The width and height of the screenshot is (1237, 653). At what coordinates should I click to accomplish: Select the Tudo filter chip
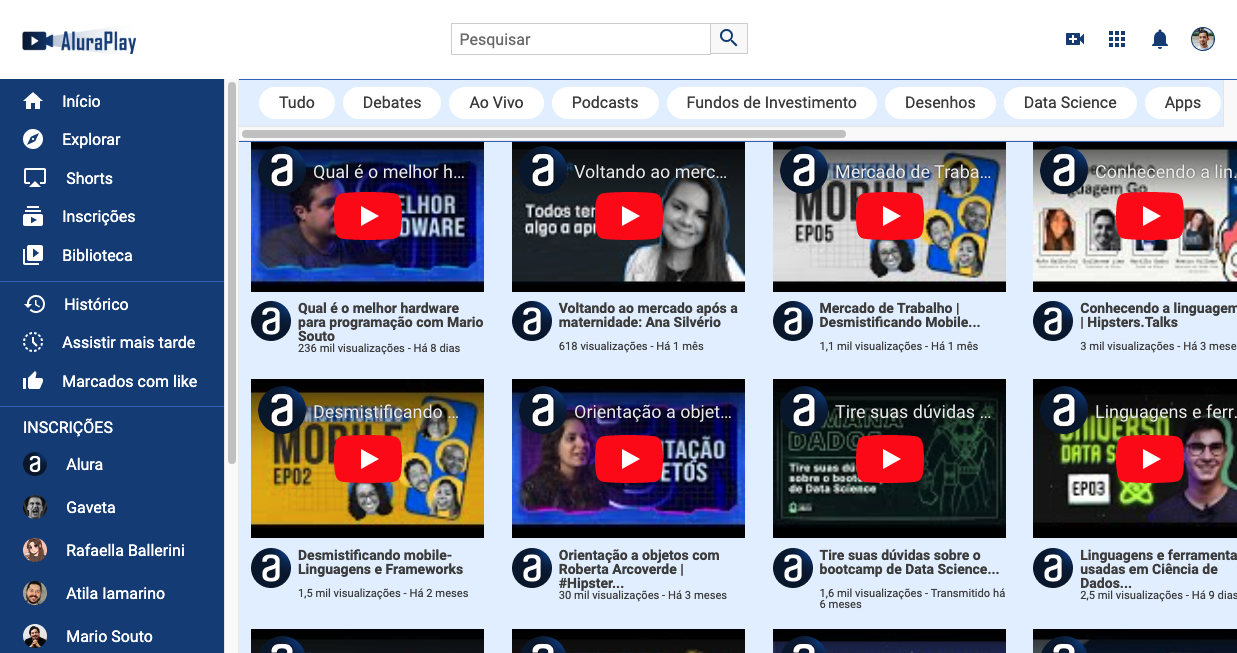pos(296,102)
